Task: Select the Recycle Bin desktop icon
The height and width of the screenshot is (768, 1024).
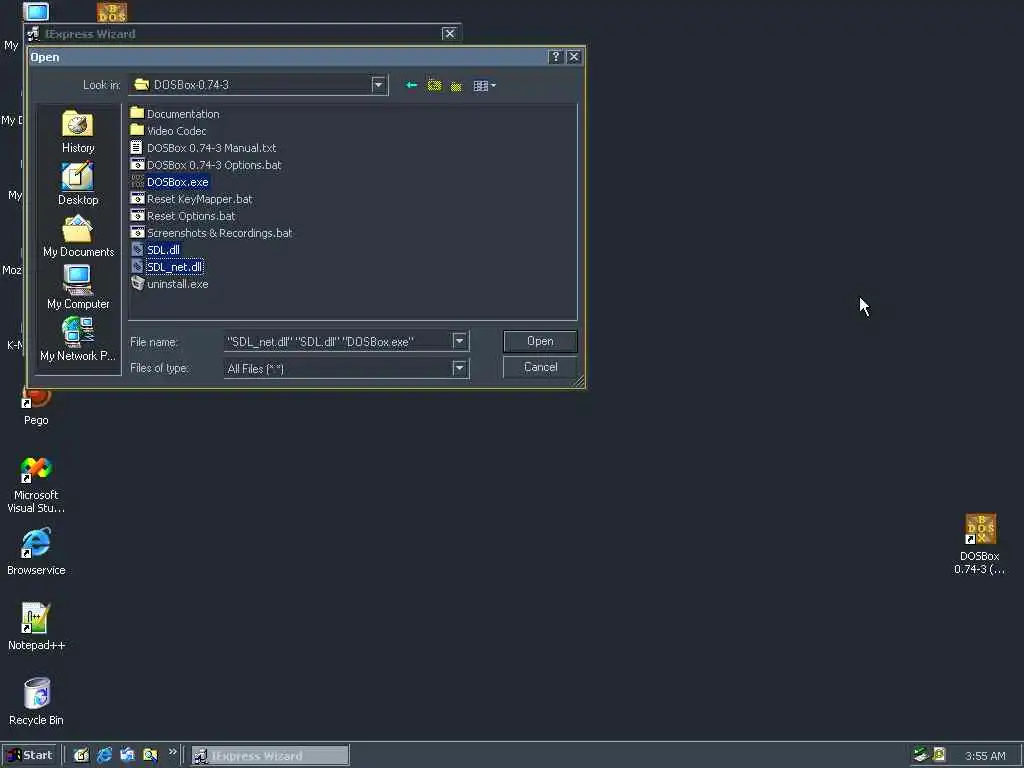Action: (x=36, y=701)
